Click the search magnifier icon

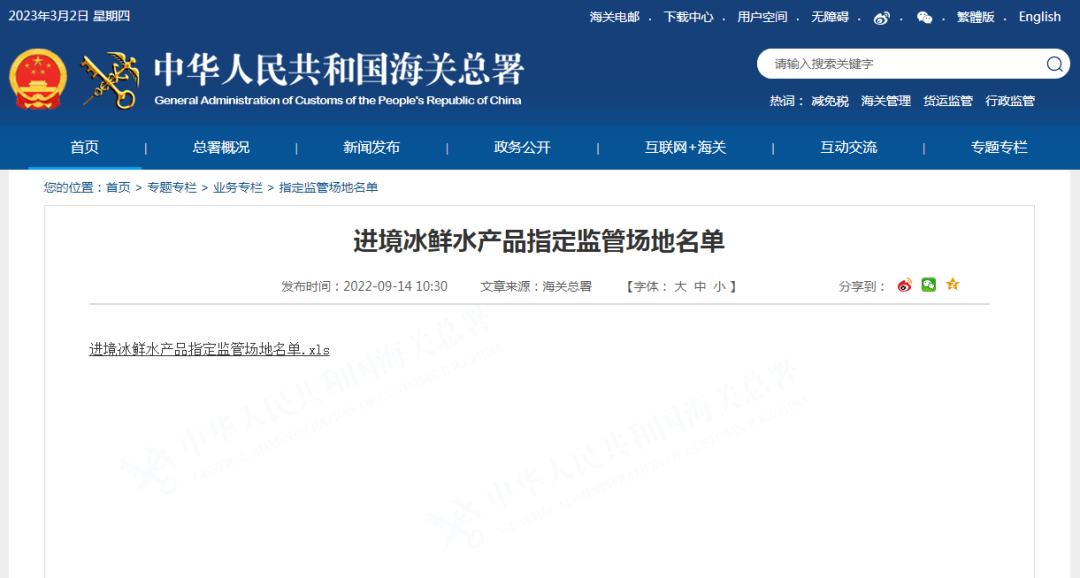tap(1053, 64)
